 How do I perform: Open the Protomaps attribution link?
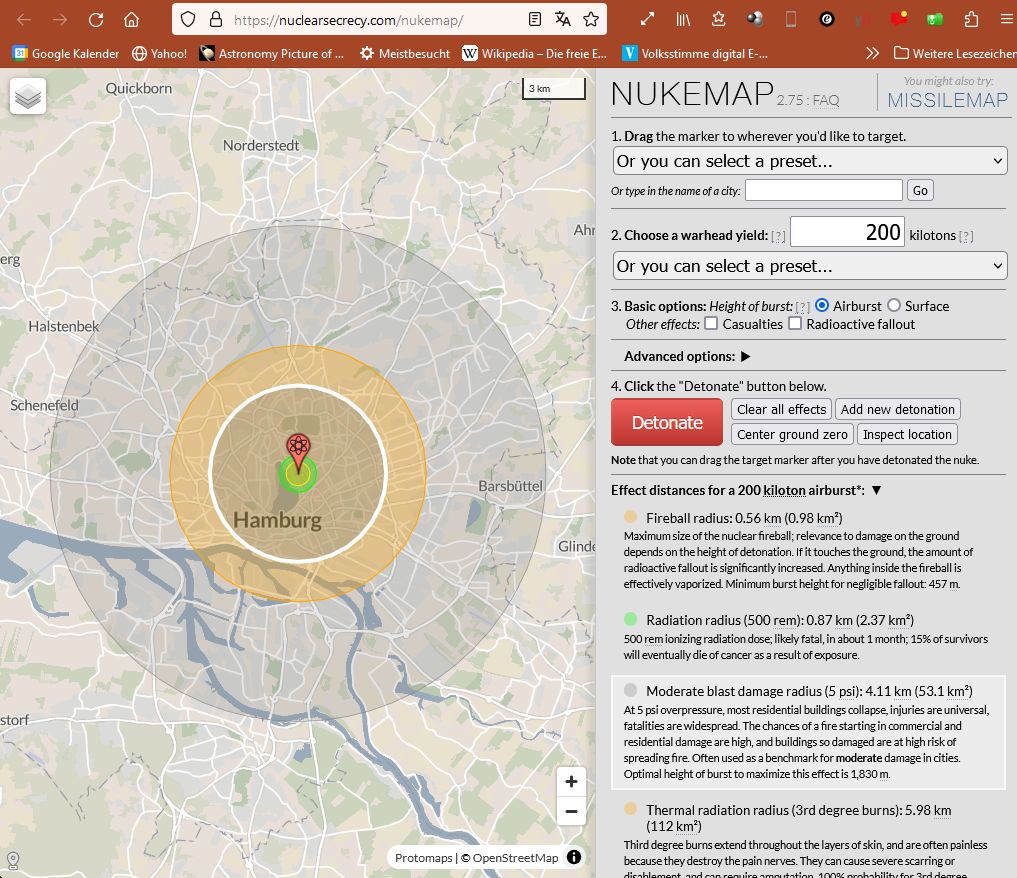[424, 858]
